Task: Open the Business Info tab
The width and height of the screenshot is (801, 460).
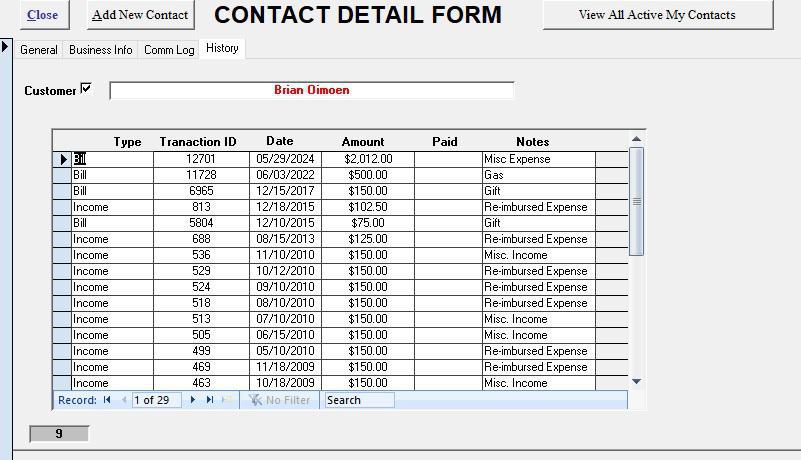Action: [x=100, y=50]
